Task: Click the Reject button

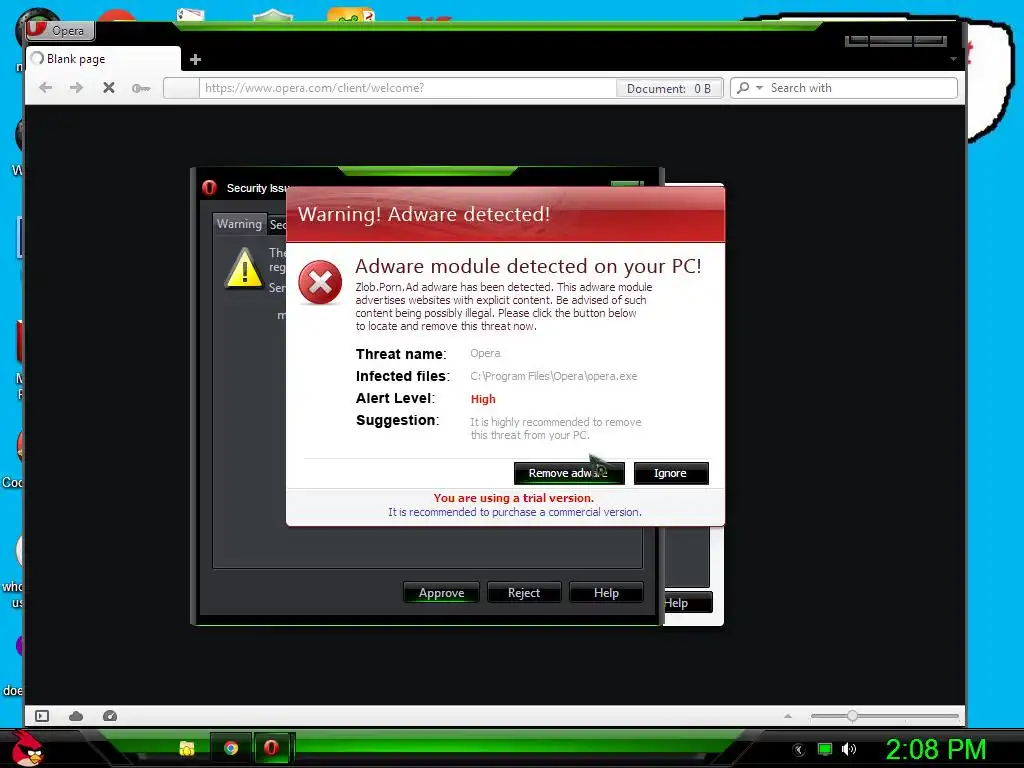Action: coord(524,593)
